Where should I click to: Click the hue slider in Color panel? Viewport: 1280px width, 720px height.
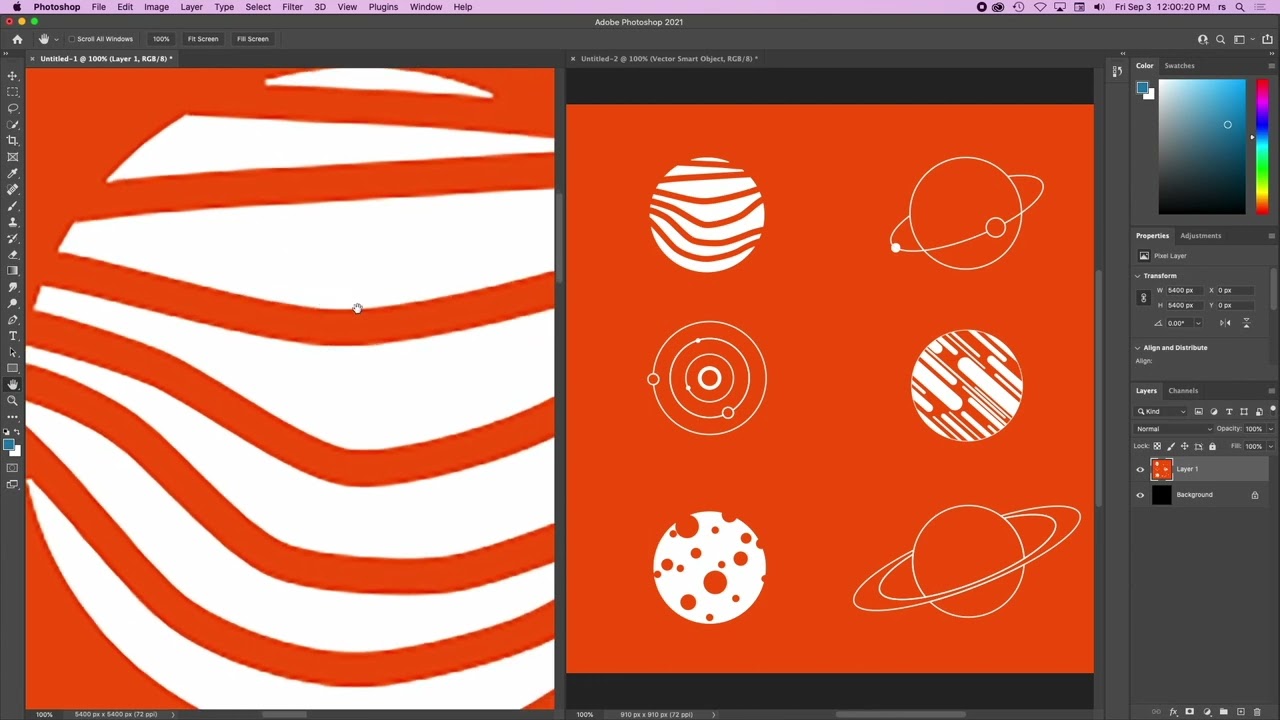coord(1262,146)
